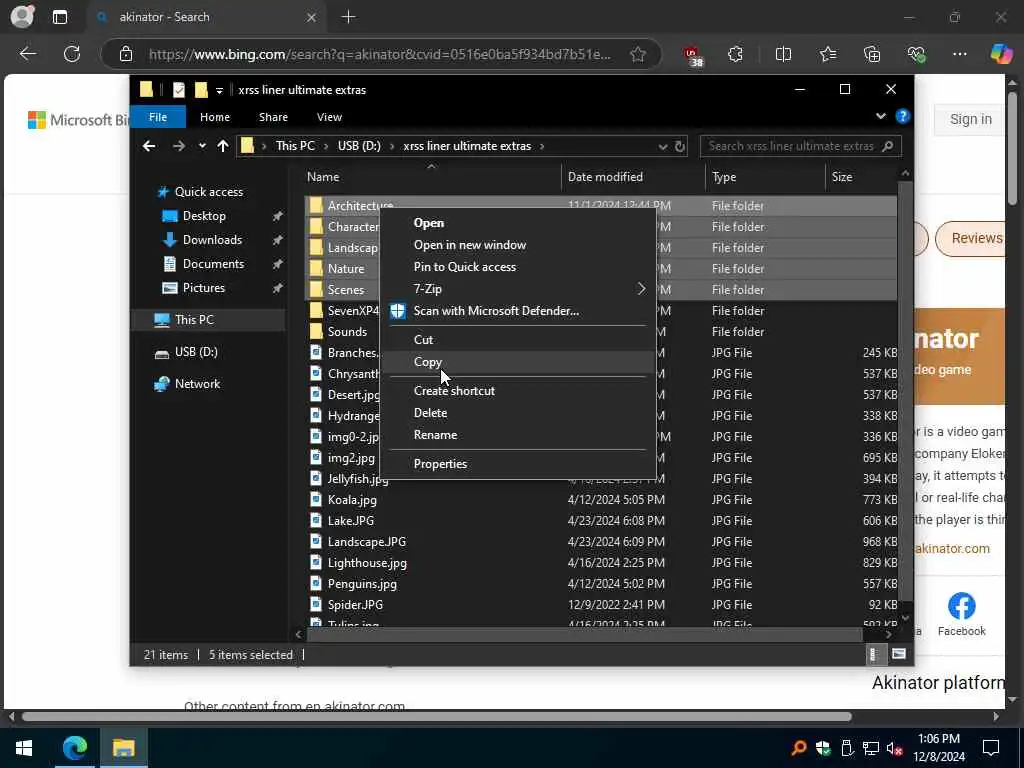Open Properties from the context menu
The image size is (1024, 768).
(440, 464)
